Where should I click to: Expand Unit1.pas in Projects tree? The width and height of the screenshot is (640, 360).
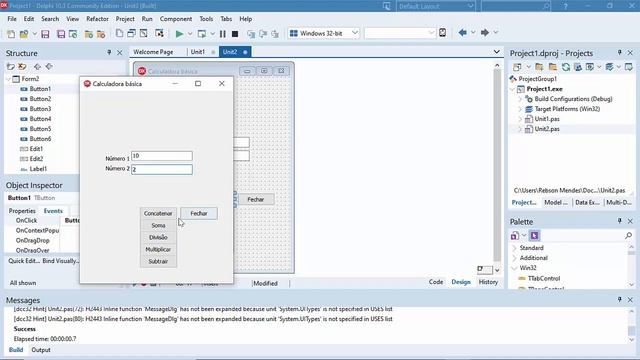click(x=520, y=119)
